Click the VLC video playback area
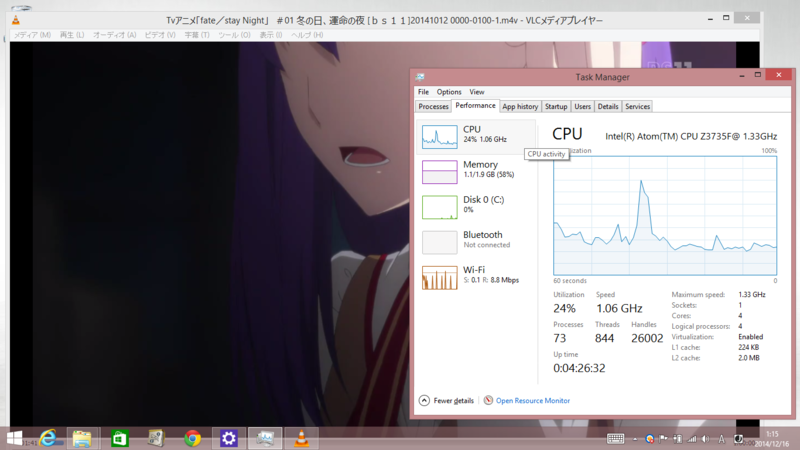Image resolution: width=800 pixels, height=450 pixels. [x=209, y=235]
